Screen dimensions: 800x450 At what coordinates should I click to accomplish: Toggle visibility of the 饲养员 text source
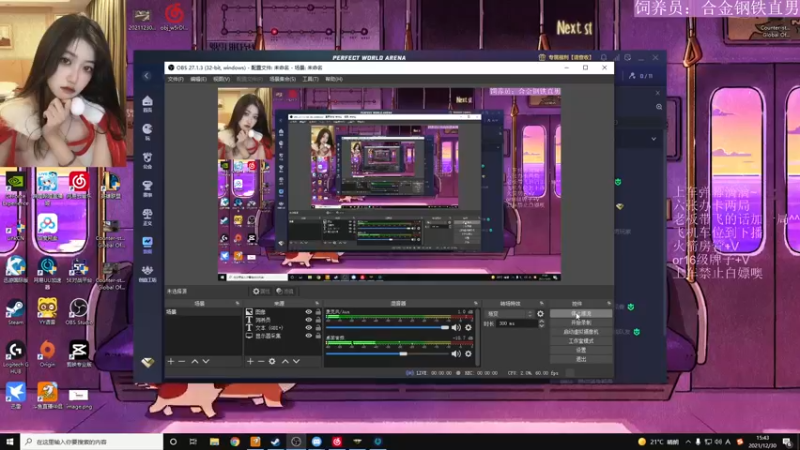tap(309, 320)
